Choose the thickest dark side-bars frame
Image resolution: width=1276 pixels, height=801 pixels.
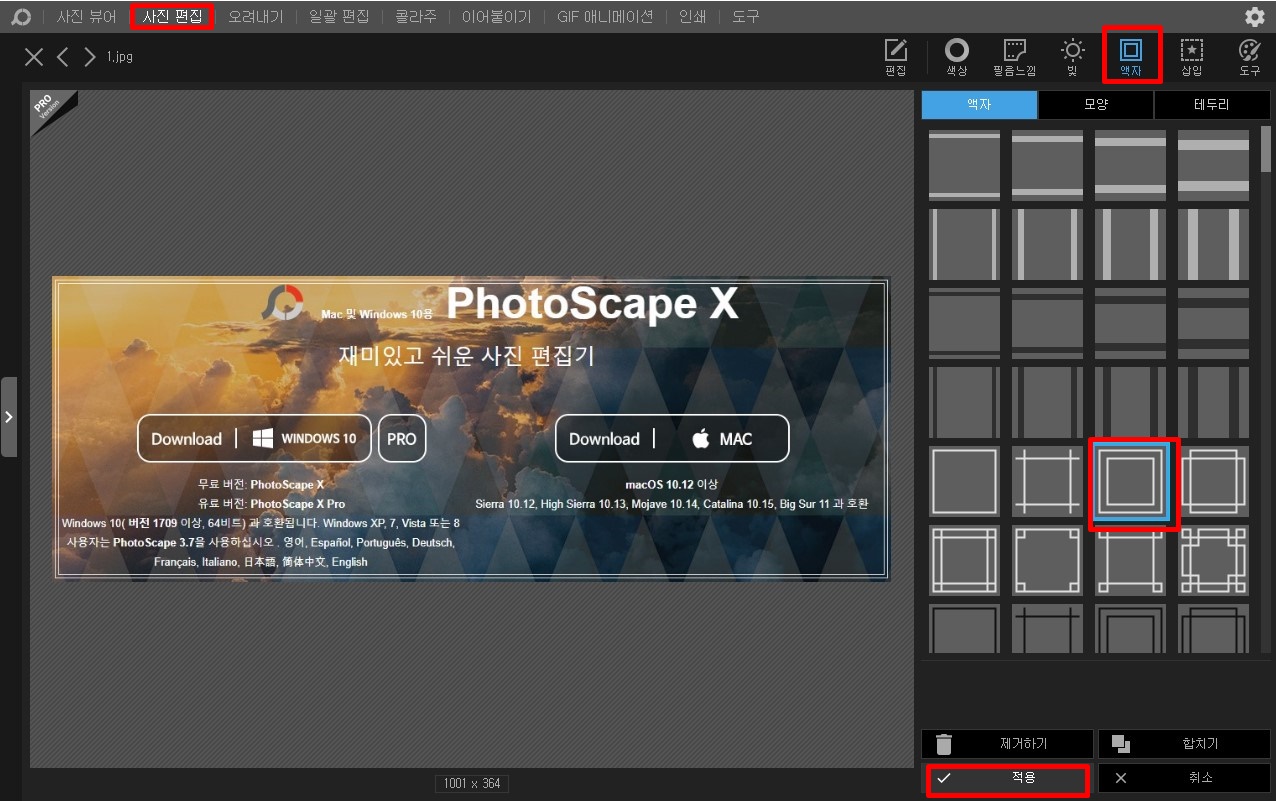pyautogui.click(x=1213, y=402)
